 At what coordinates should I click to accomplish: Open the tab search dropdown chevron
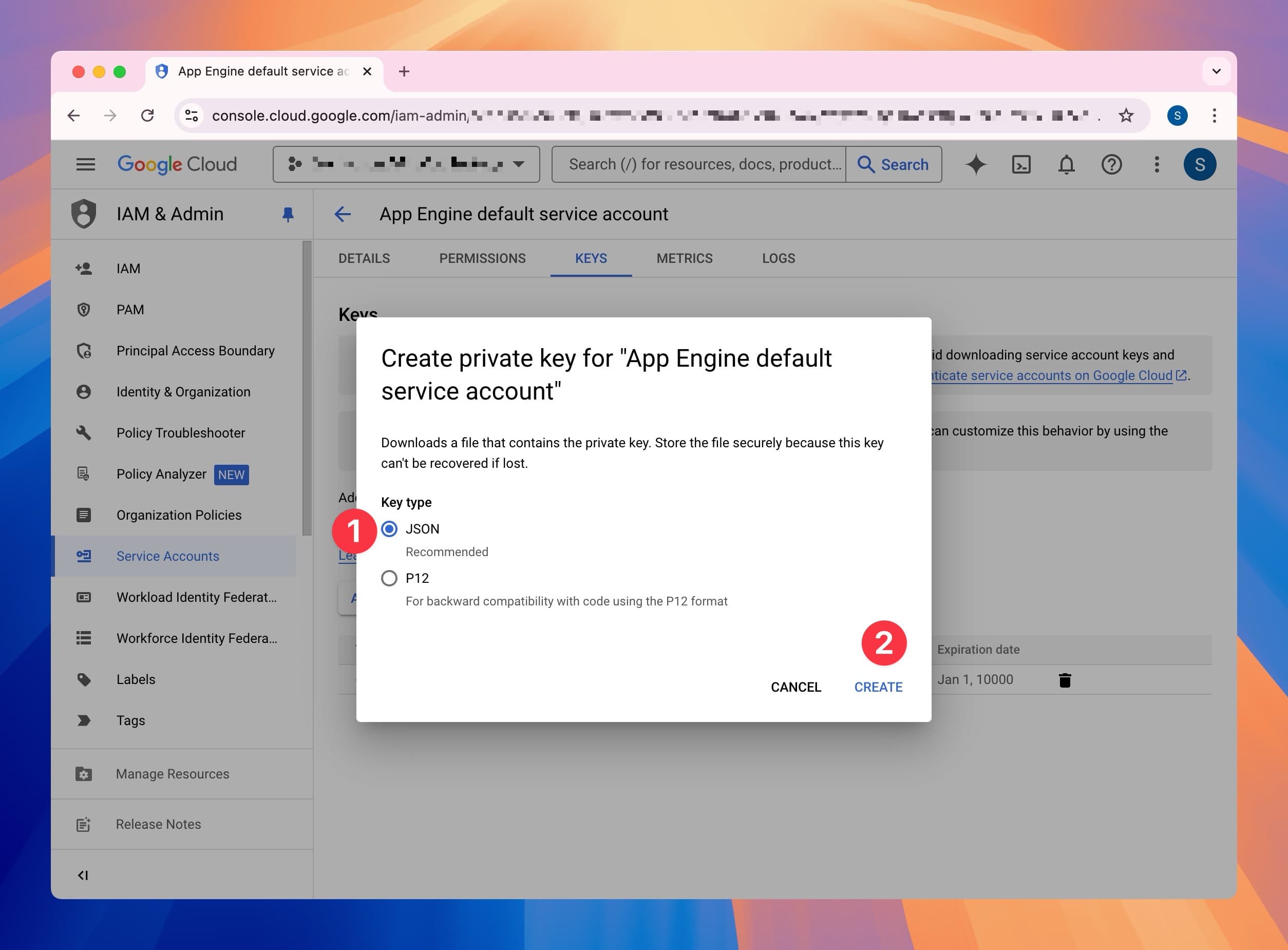[1216, 71]
